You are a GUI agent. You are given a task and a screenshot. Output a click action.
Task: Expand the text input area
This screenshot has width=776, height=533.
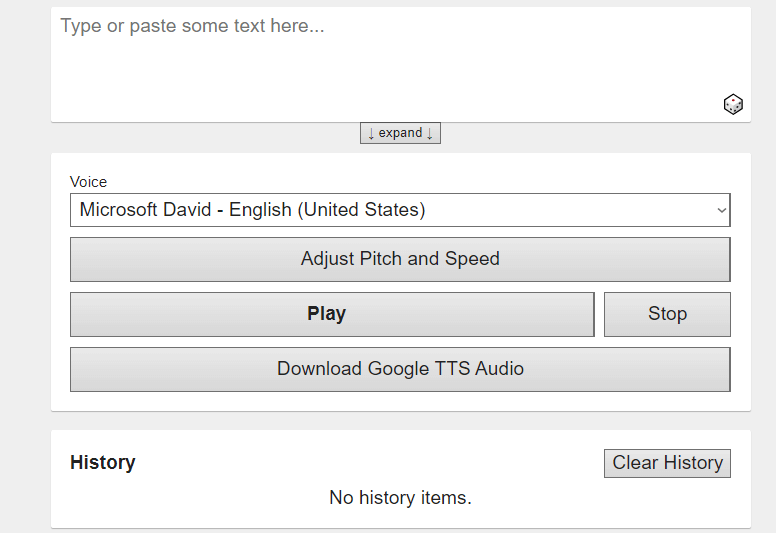(x=400, y=133)
